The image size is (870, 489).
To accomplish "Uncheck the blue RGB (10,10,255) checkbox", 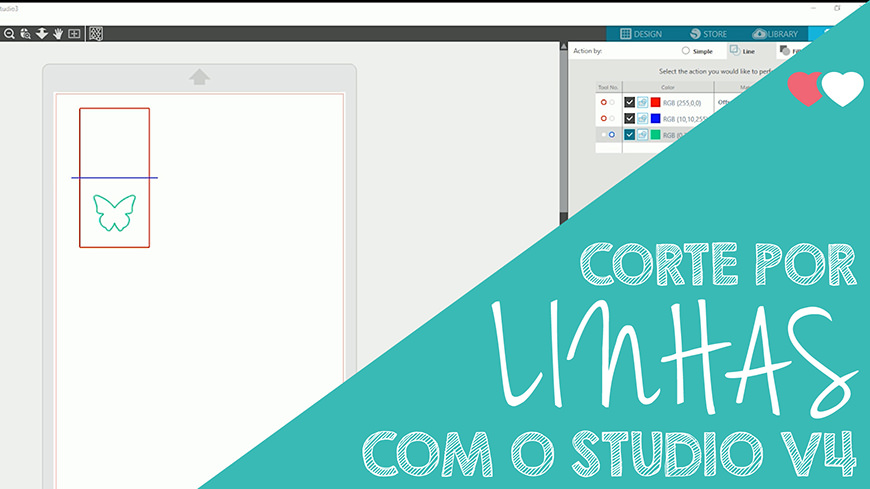I will [x=629, y=118].
